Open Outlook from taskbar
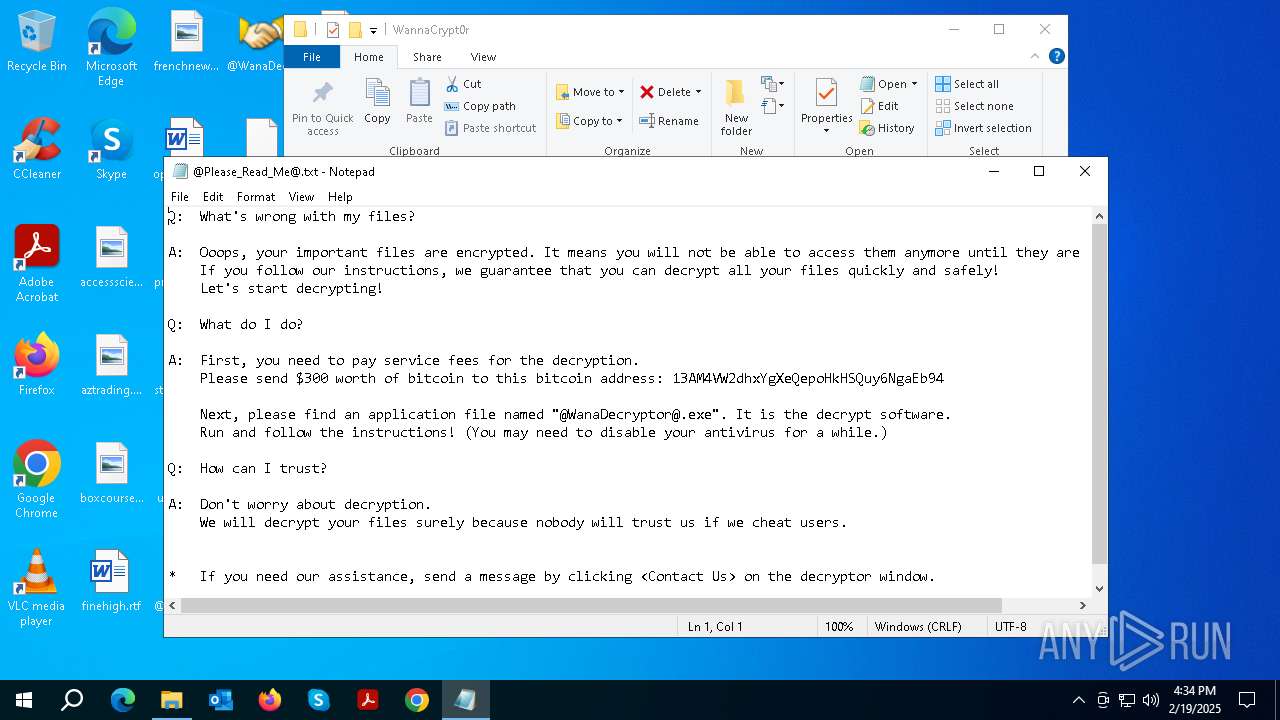1280x720 pixels. [221, 700]
